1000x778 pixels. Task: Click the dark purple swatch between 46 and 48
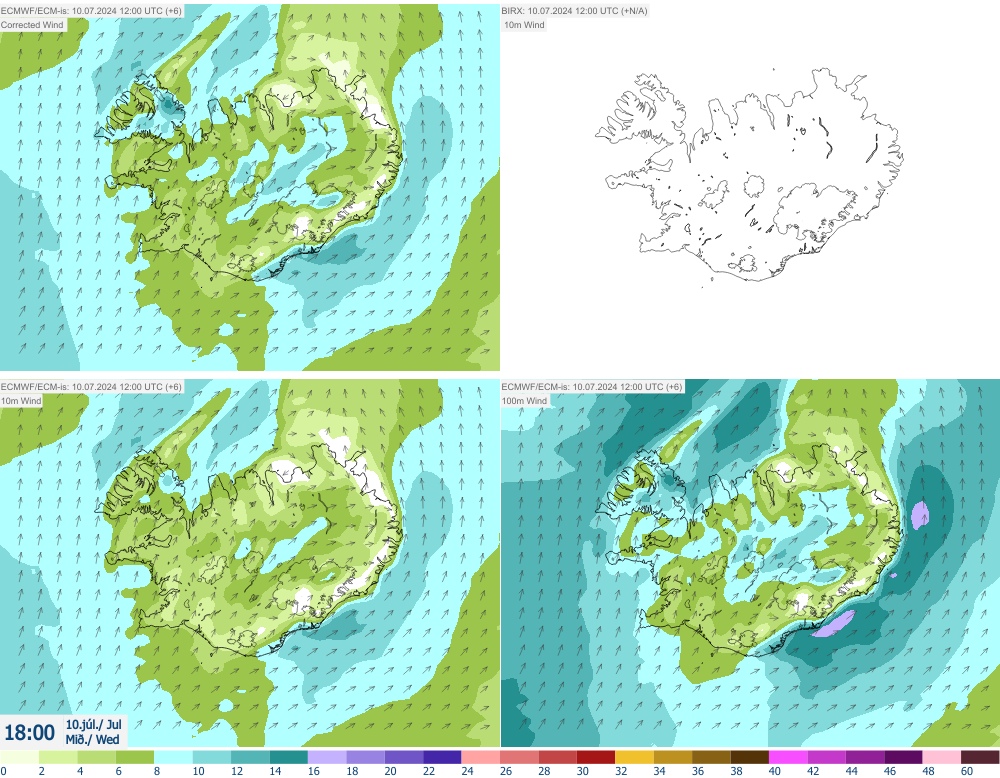coord(904,757)
